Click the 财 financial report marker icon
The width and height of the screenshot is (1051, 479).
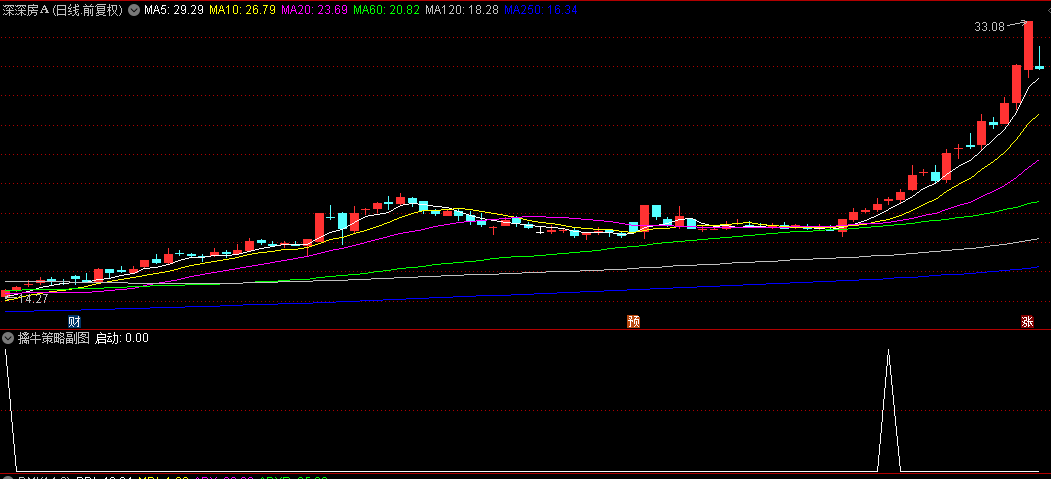(74, 322)
